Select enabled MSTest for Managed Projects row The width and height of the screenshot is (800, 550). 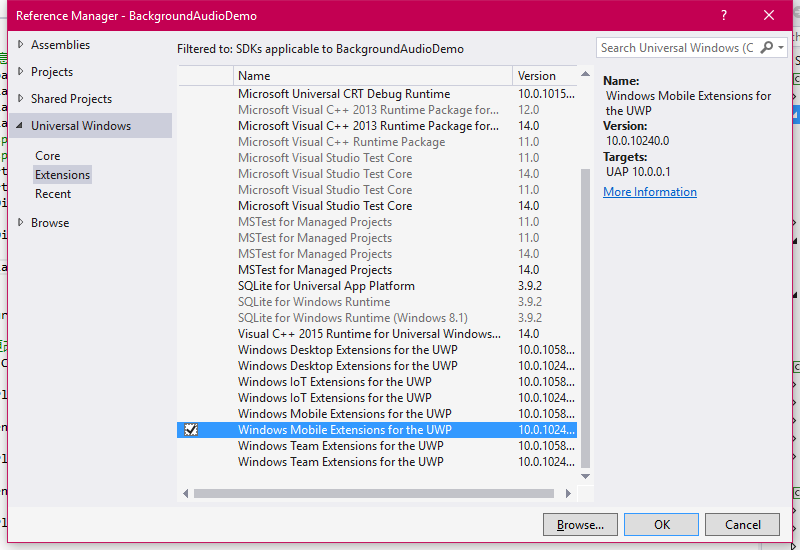(x=377, y=270)
